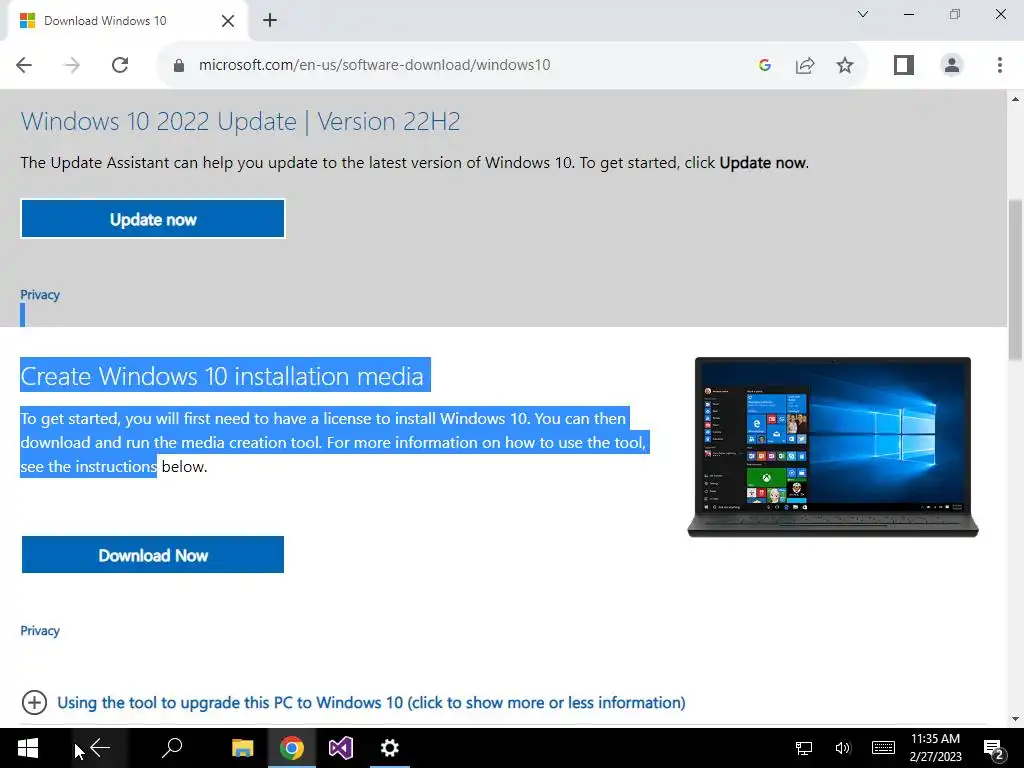Click the Windows 10 laptop image

(833, 447)
